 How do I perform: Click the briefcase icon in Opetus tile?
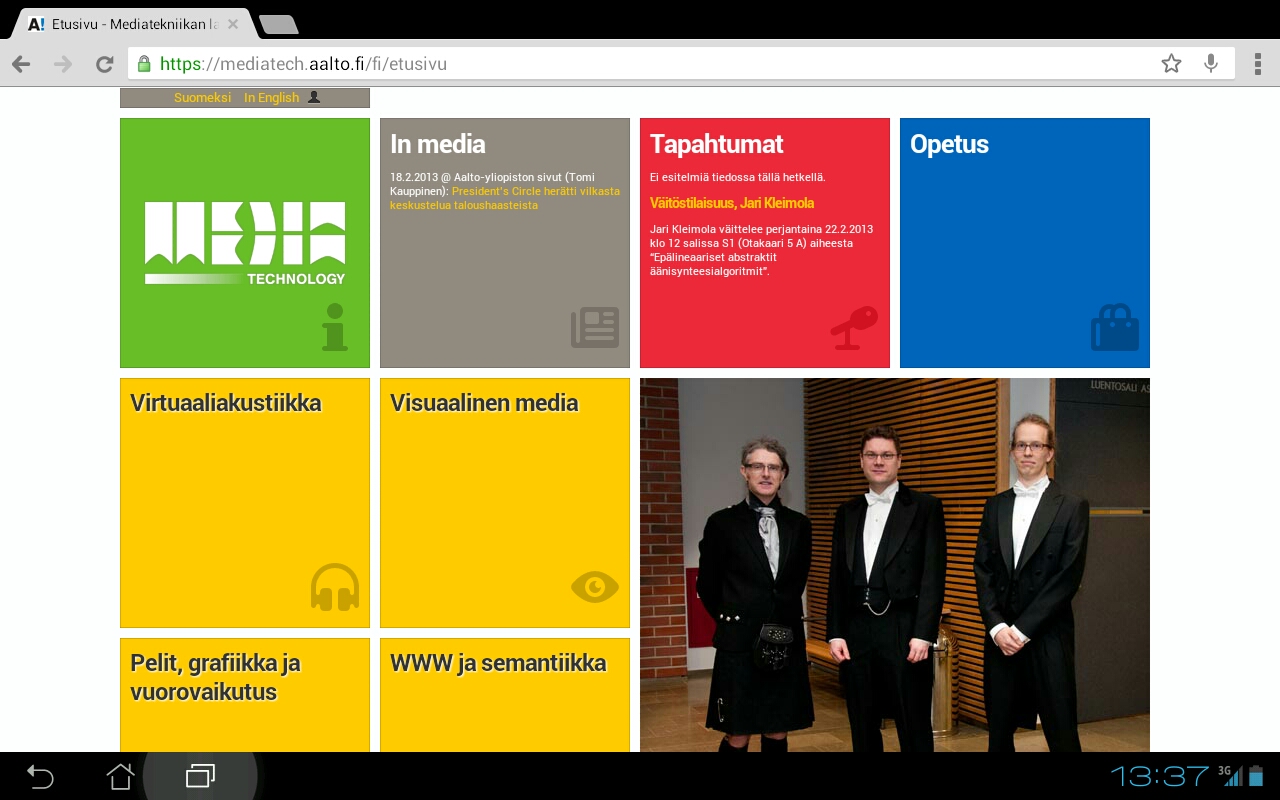[1115, 327]
